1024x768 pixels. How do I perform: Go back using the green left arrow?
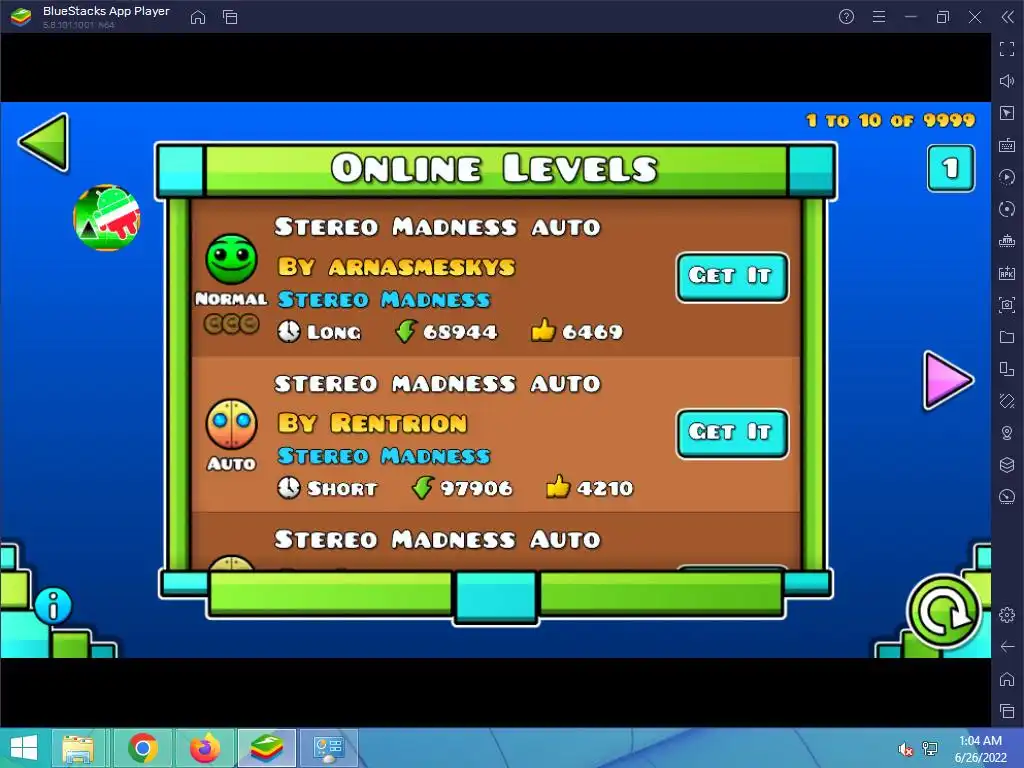coord(44,142)
